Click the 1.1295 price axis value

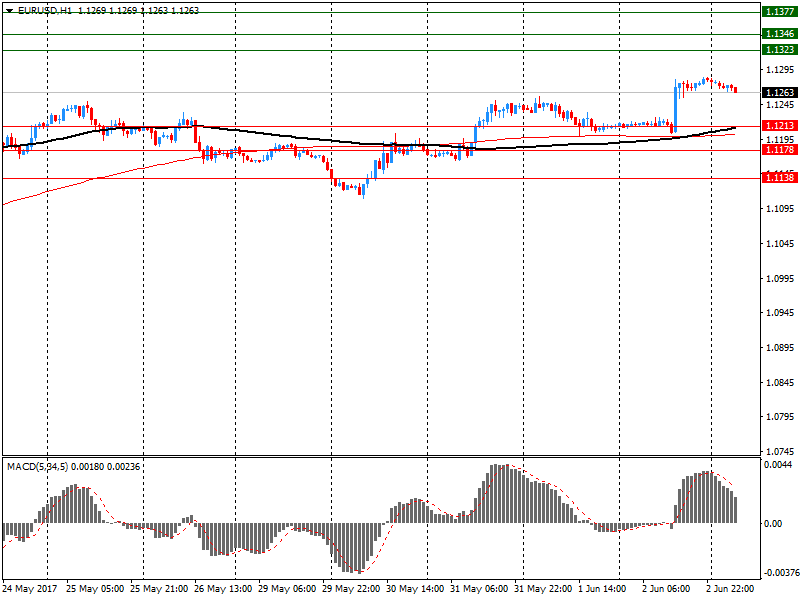pos(780,69)
